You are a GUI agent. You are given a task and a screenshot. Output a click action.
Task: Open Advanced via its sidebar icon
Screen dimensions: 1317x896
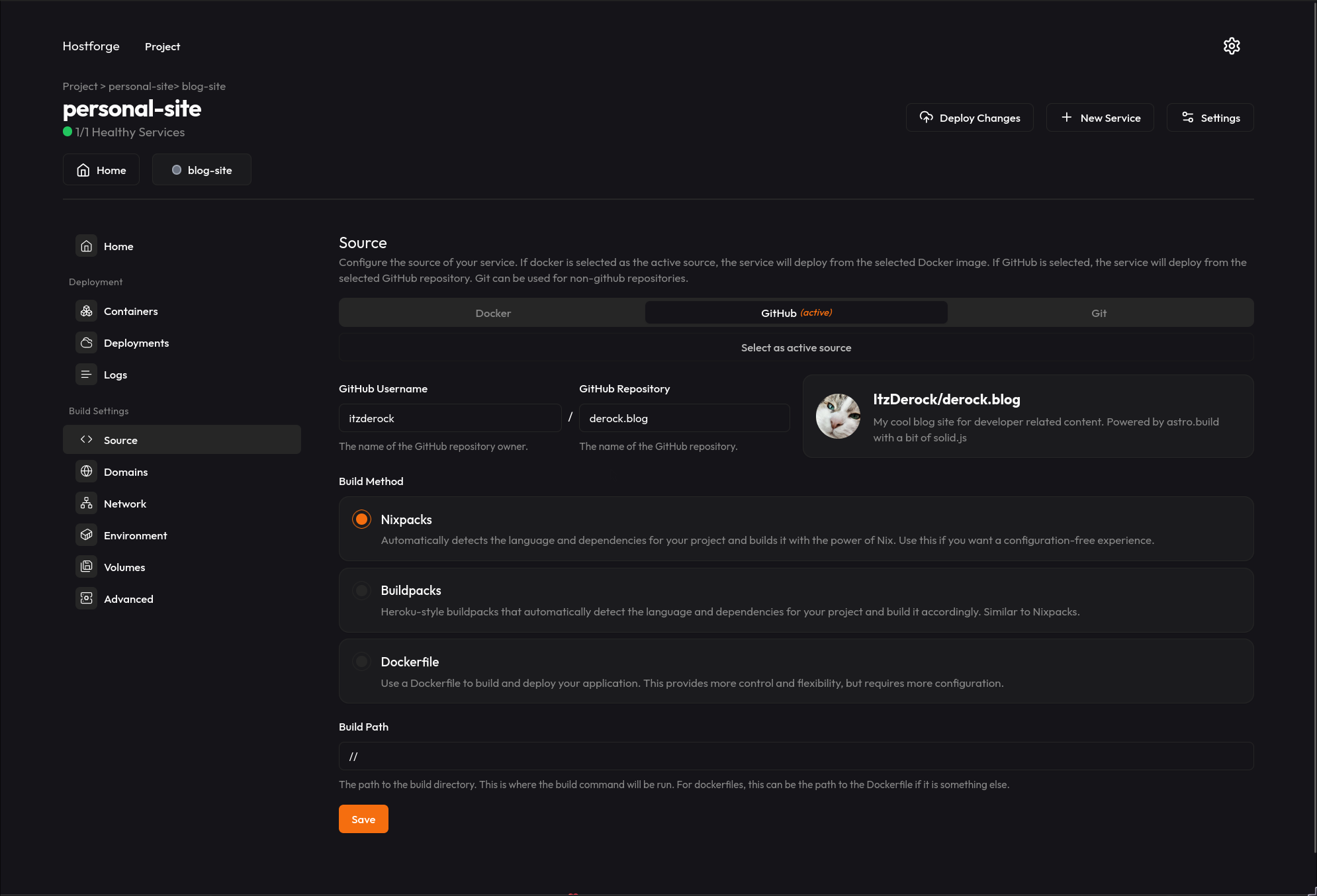point(86,599)
